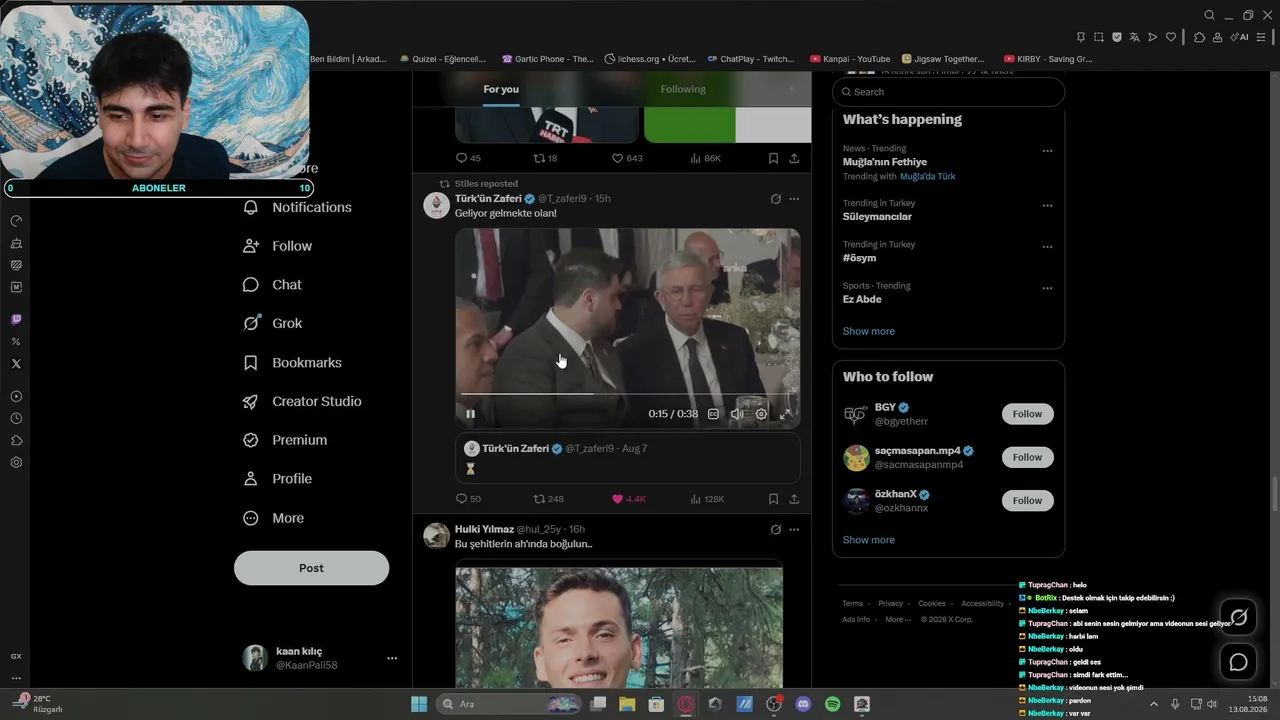Open the player icon in Opera sidebar
This screenshot has width=1280, height=720.
(x=16, y=396)
